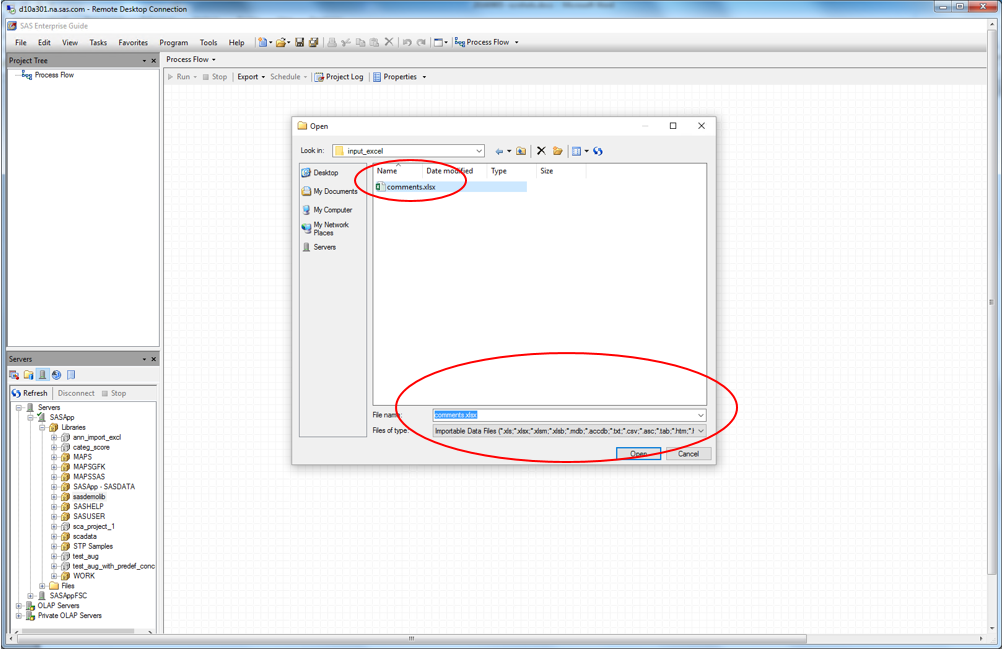Expand the MAPS library node
Screen dimensions: 1003x650
click(54, 457)
